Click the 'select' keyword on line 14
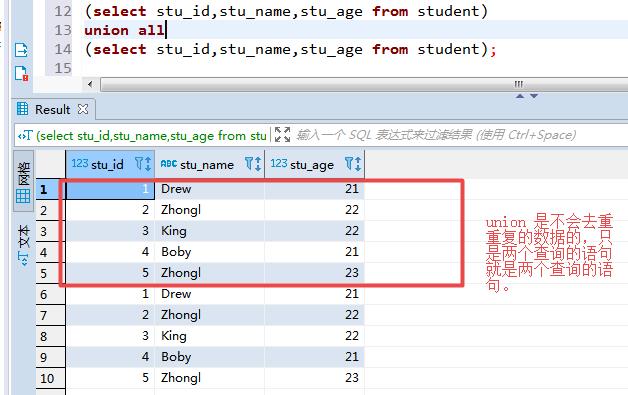The width and height of the screenshot is (628, 395). 119,49
